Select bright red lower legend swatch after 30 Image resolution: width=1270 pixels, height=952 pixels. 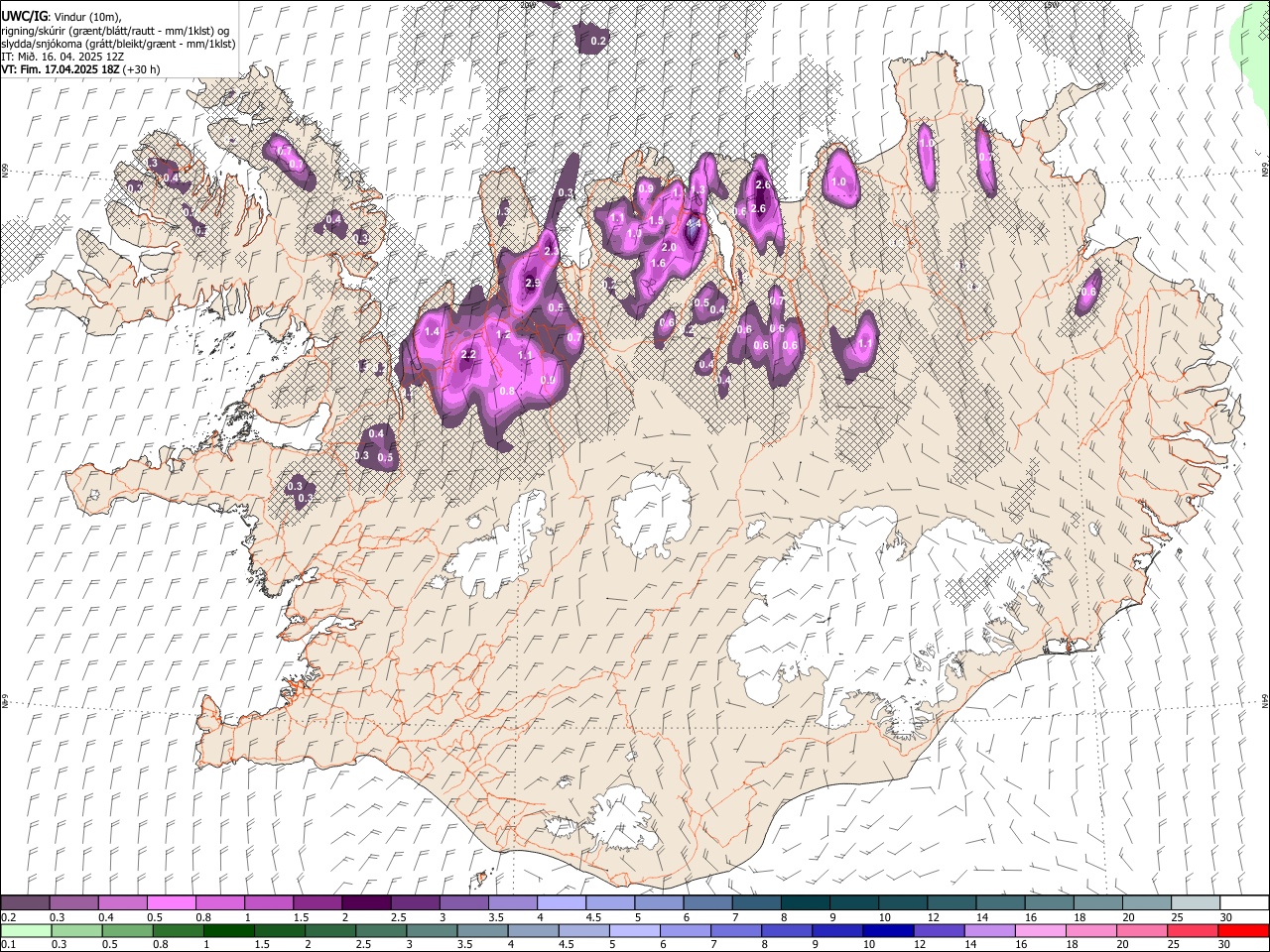click(1242, 930)
